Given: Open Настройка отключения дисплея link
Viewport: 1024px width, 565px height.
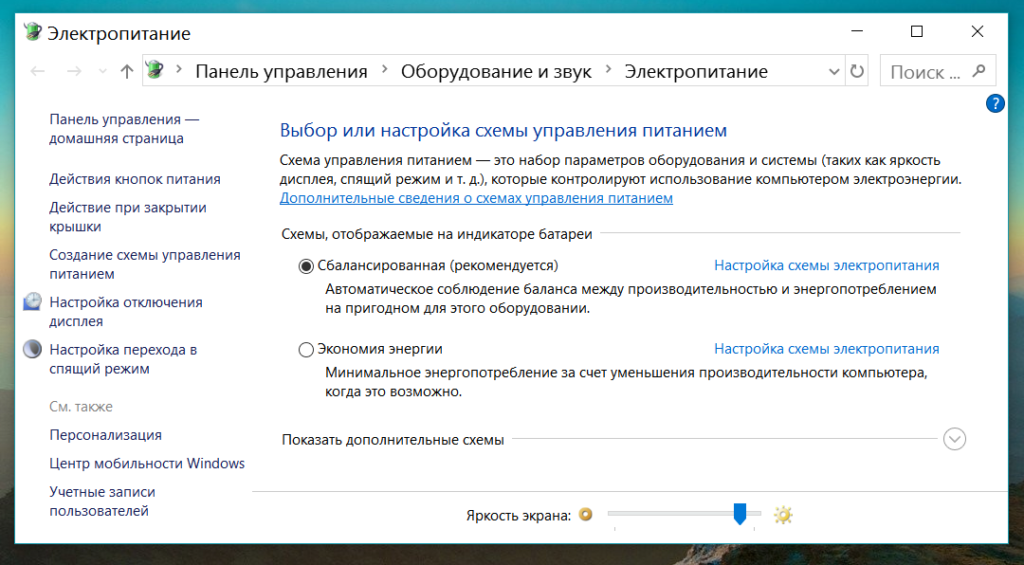Looking at the screenshot, I should (x=125, y=312).
